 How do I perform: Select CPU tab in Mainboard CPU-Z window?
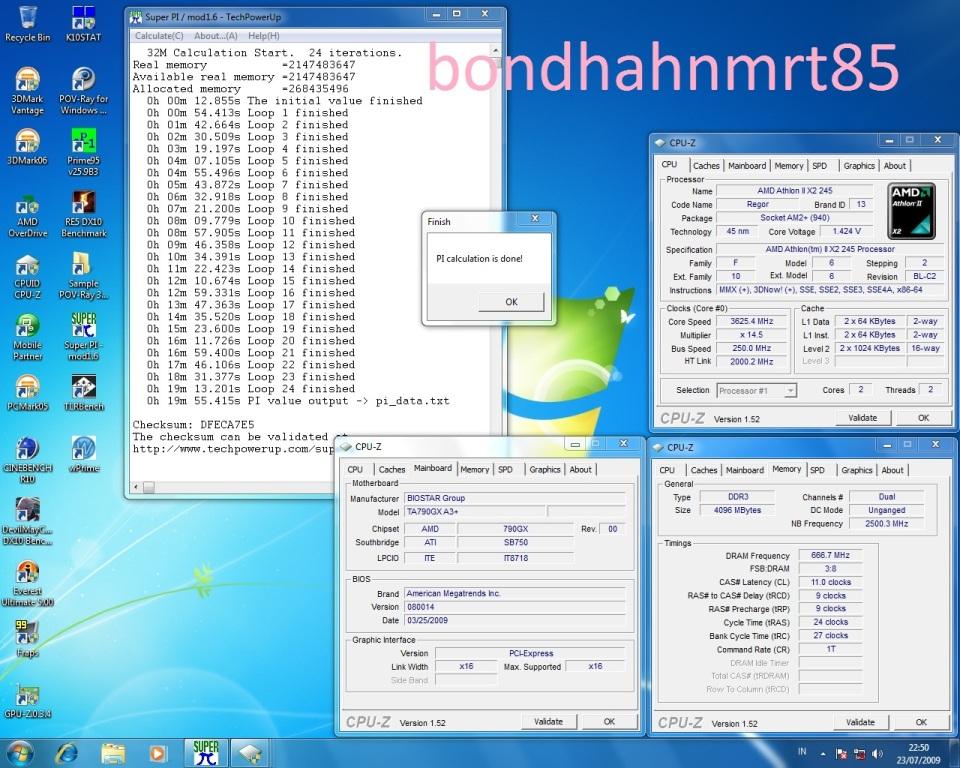tap(355, 469)
